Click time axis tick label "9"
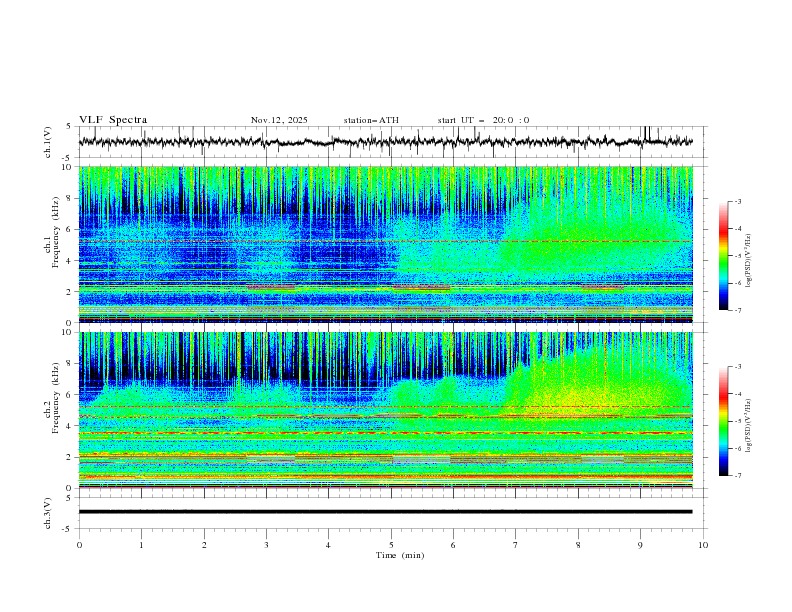The height and width of the screenshot is (612, 792). point(640,545)
